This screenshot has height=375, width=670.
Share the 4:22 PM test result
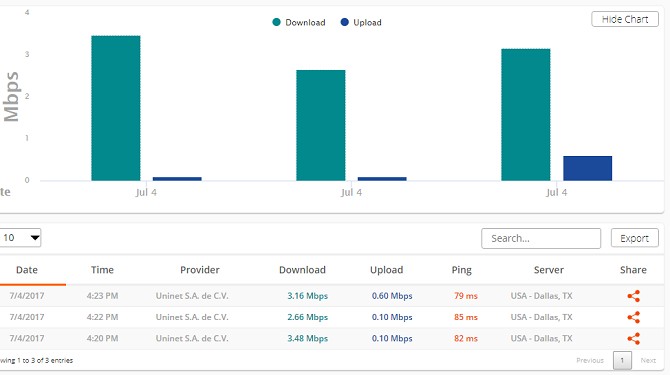633,317
